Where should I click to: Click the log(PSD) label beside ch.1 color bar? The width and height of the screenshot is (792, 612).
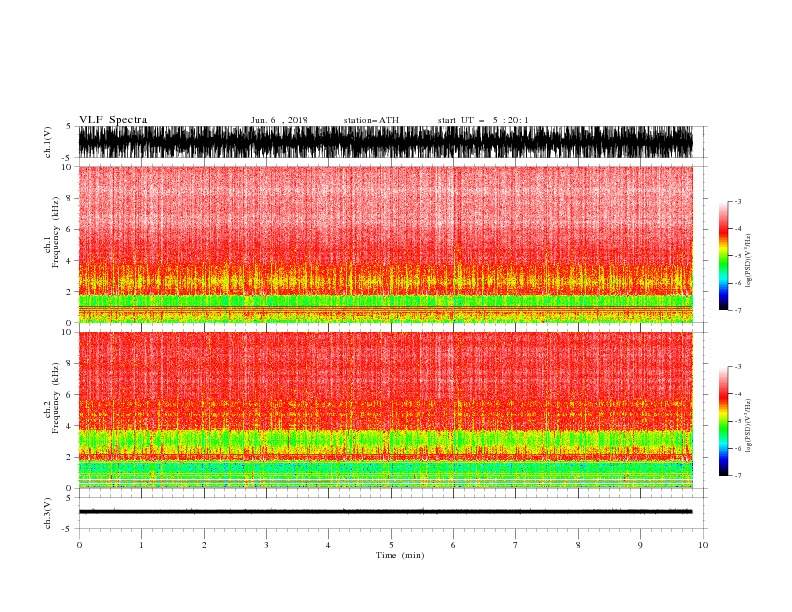749,261
